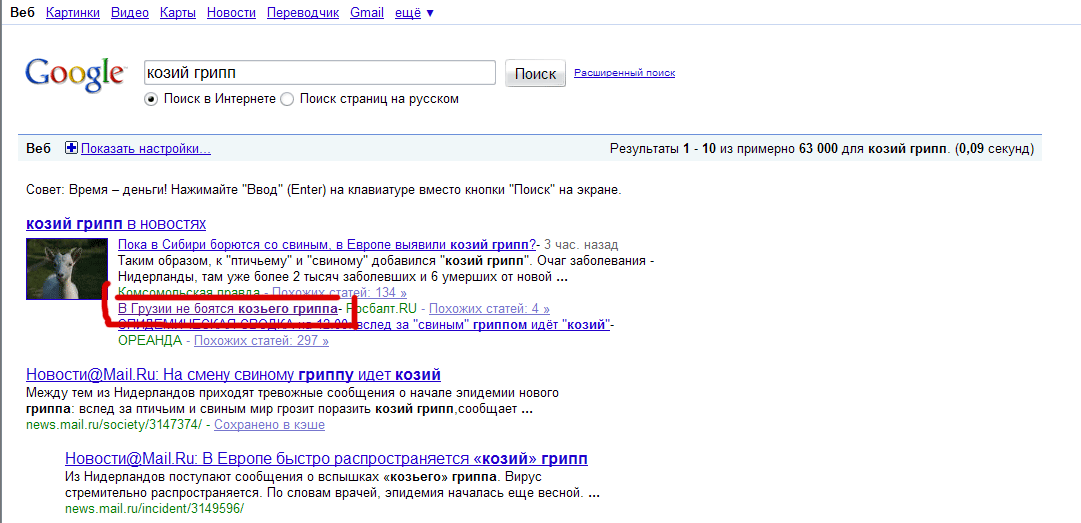Open В Грузии не боятся козьего гриппа link
This screenshot has height=523, width=1081.
pos(228,309)
